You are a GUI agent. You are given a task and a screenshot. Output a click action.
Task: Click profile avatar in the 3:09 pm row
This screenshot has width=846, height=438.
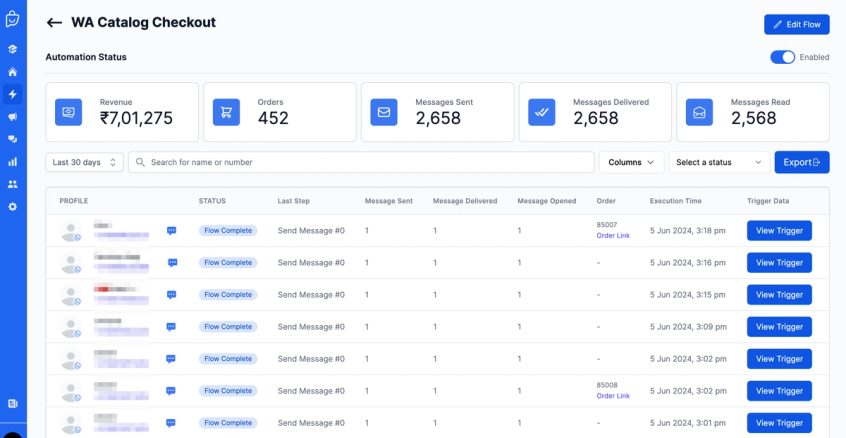70,327
